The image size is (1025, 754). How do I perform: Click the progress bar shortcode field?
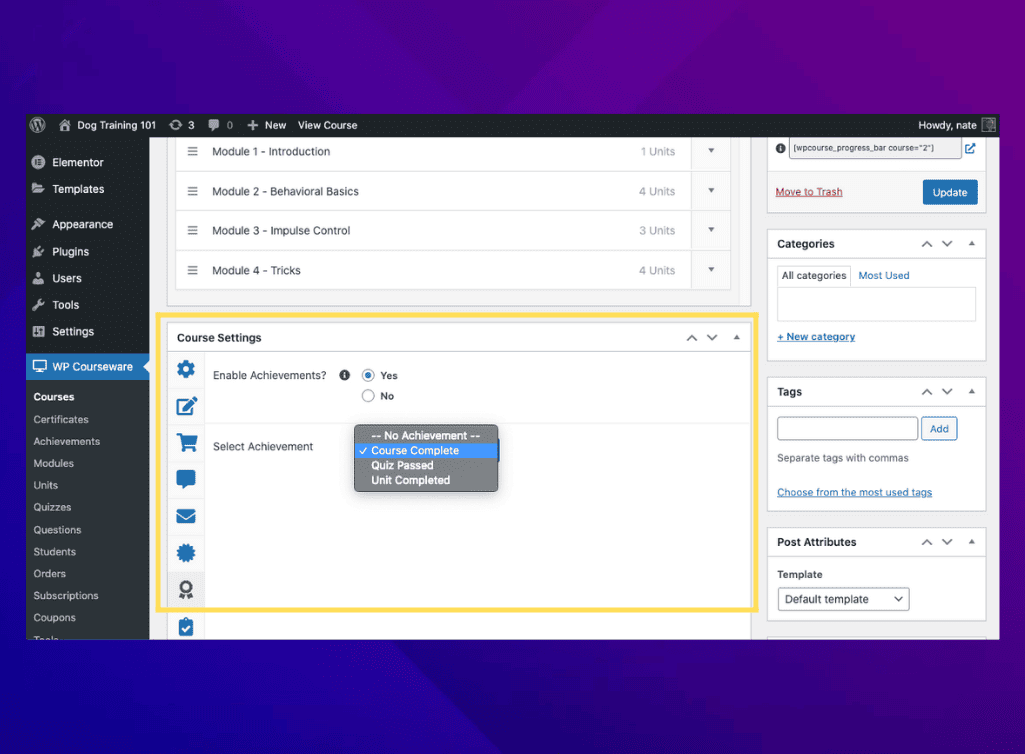click(875, 148)
